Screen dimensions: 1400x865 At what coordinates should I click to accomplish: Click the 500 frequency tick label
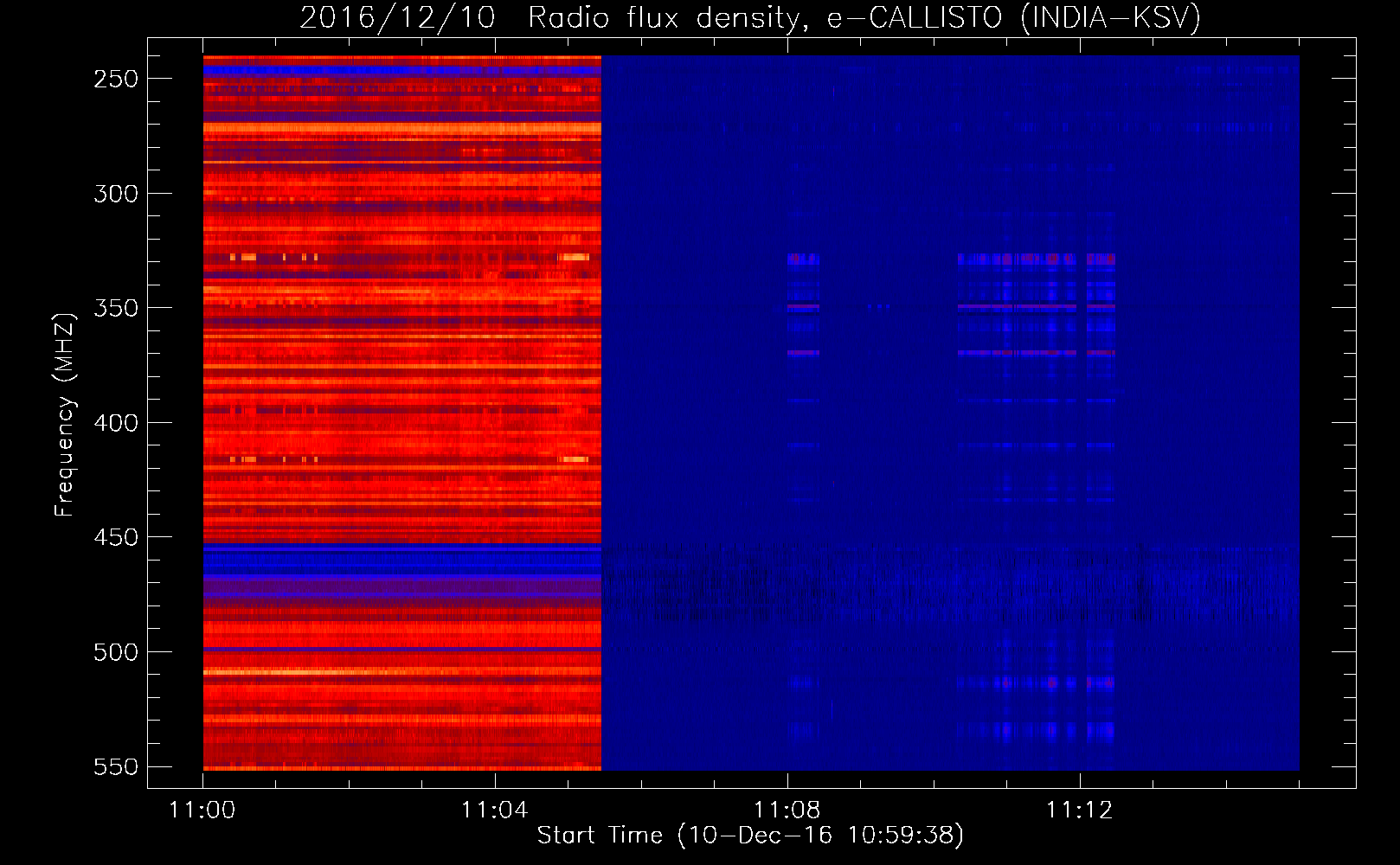[x=116, y=652]
